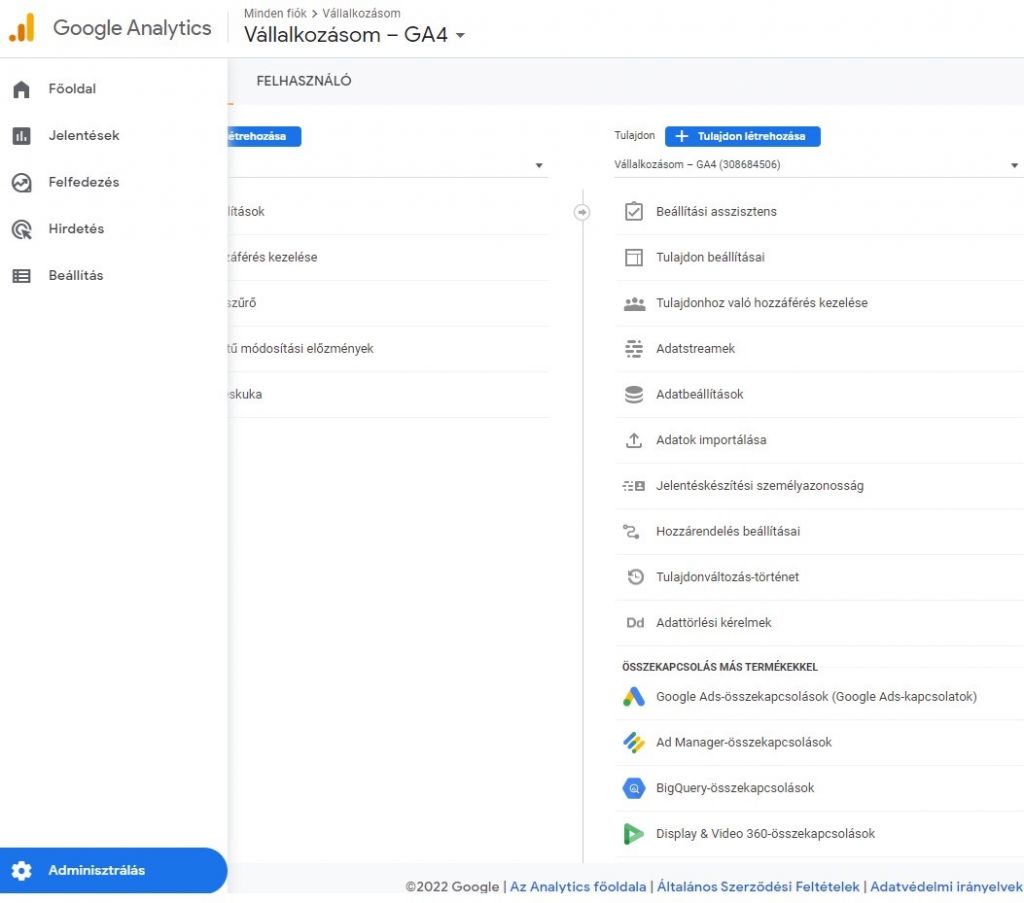Open Főoldal home icon in sidebar

[22, 89]
